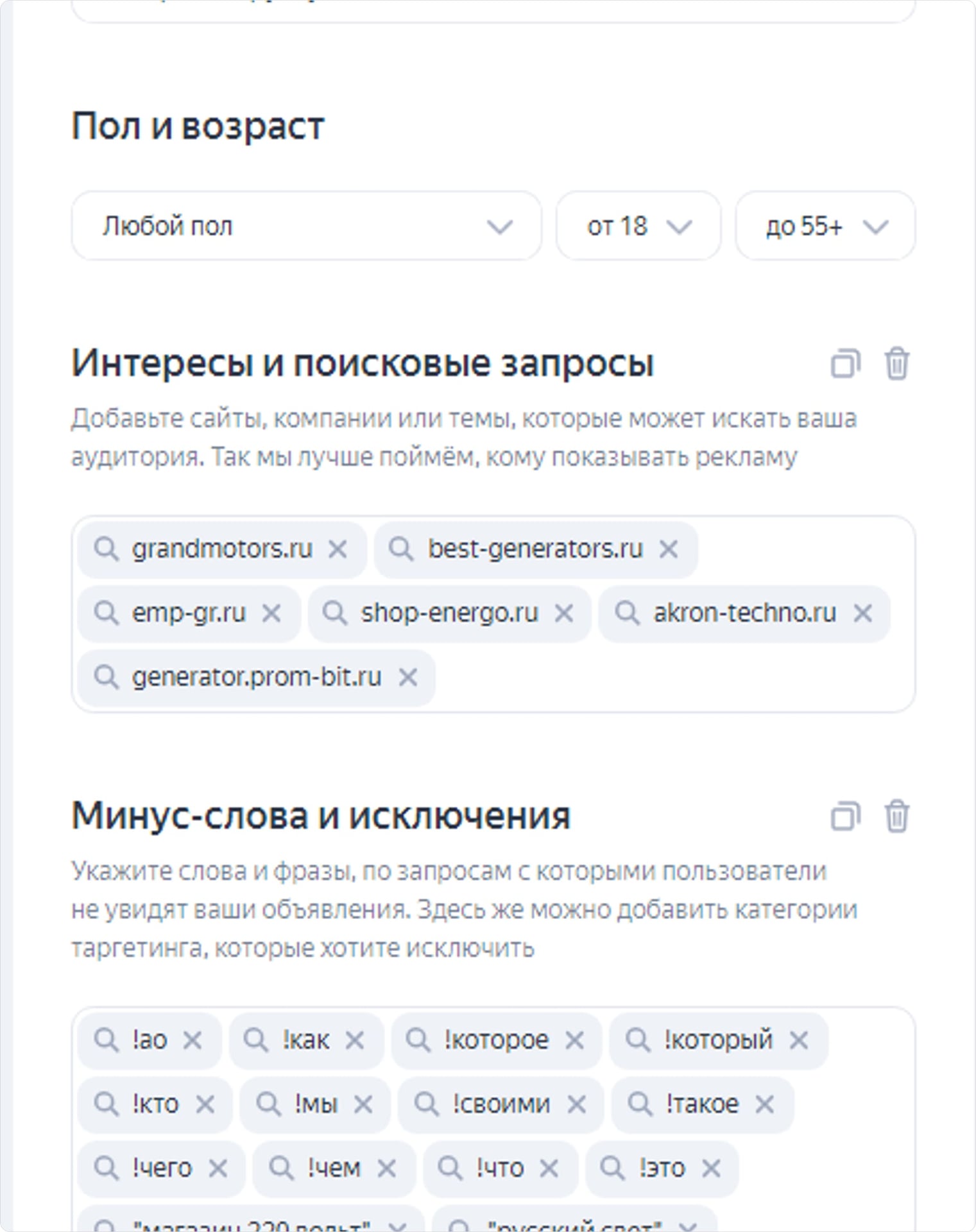976x1232 pixels.
Task: Delete the minus-words and exclusions block
Action: [896, 817]
